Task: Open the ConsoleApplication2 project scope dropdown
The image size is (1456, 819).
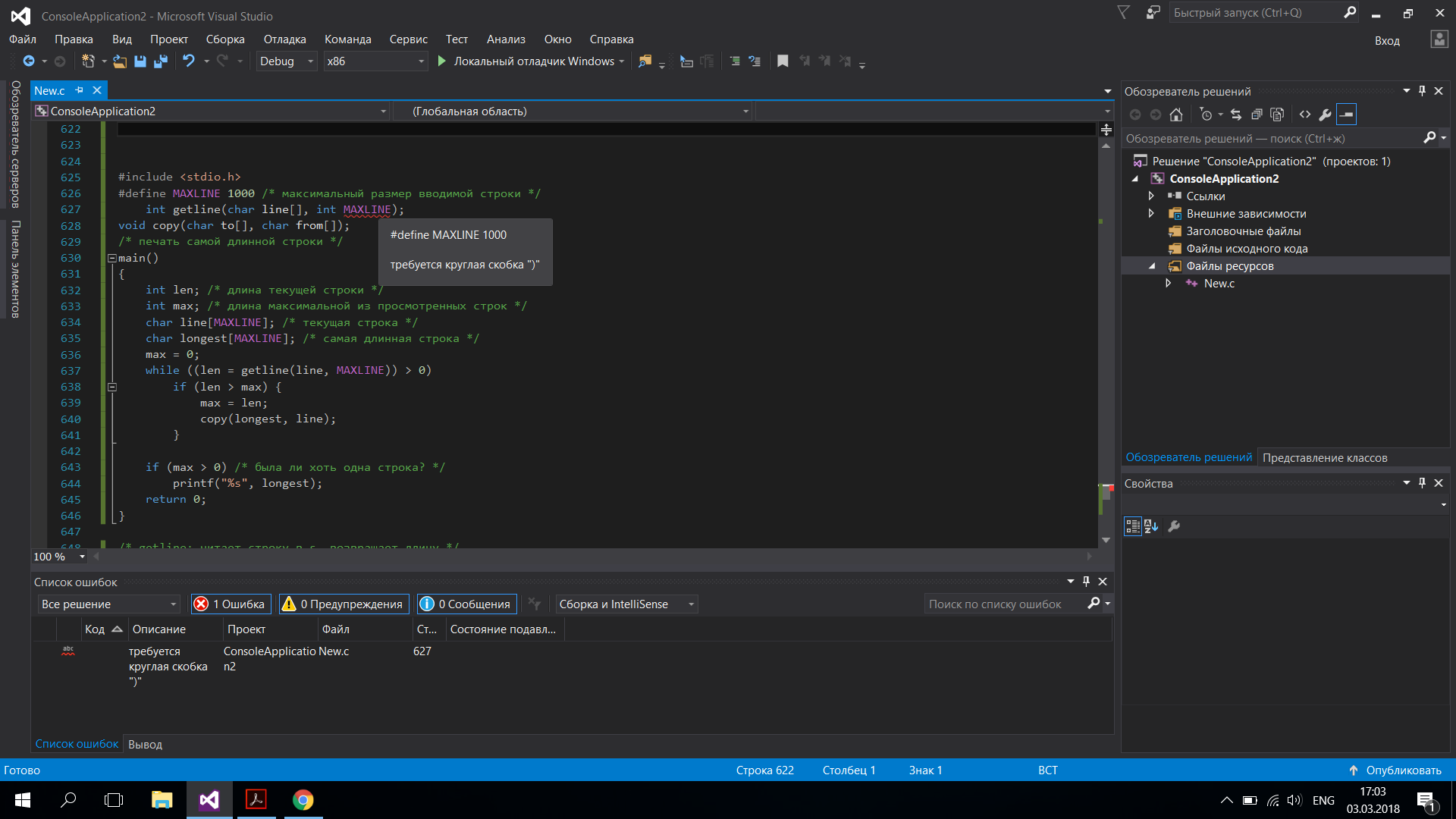Action: coord(212,111)
